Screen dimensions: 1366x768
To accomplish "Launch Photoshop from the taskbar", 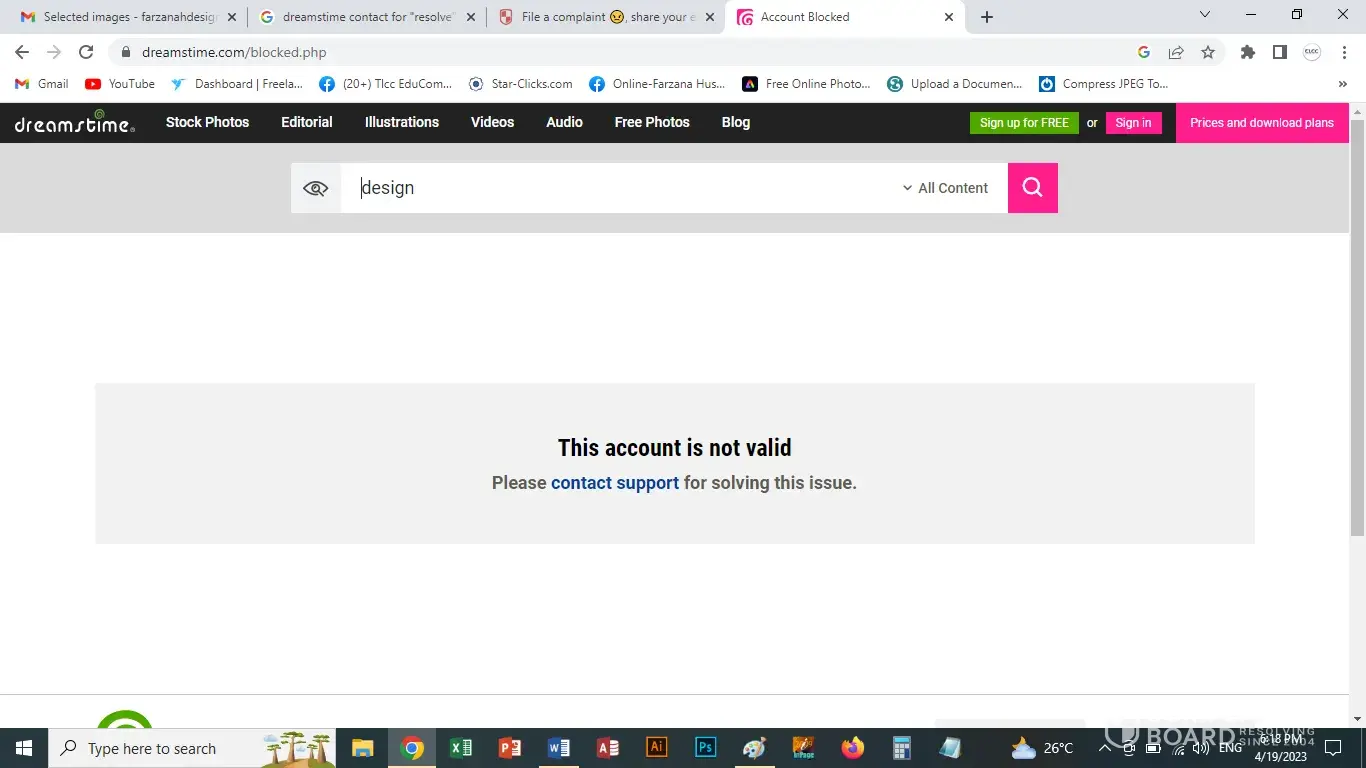I will [x=706, y=748].
